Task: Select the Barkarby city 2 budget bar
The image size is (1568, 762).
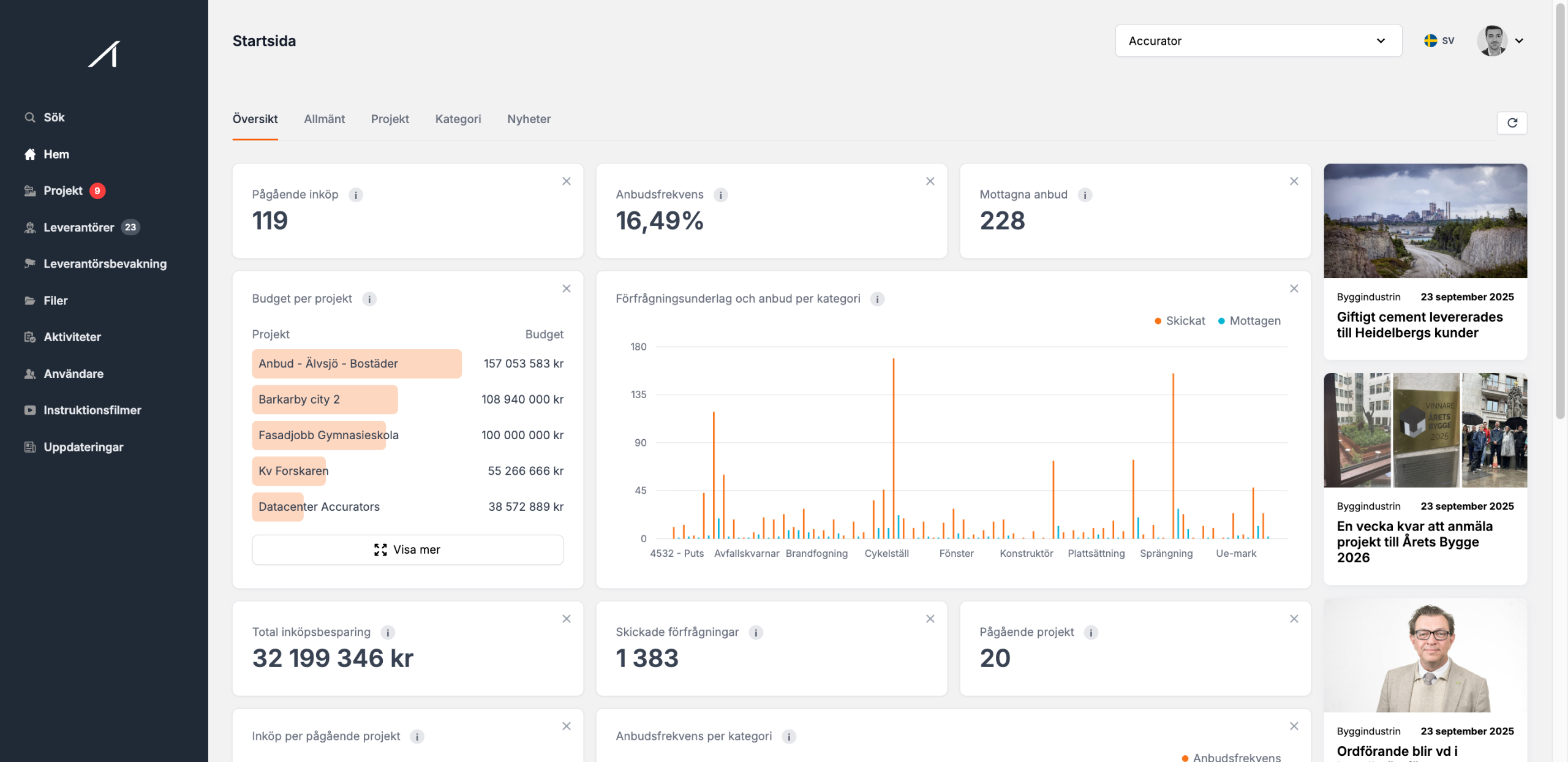Action: coord(325,399)
